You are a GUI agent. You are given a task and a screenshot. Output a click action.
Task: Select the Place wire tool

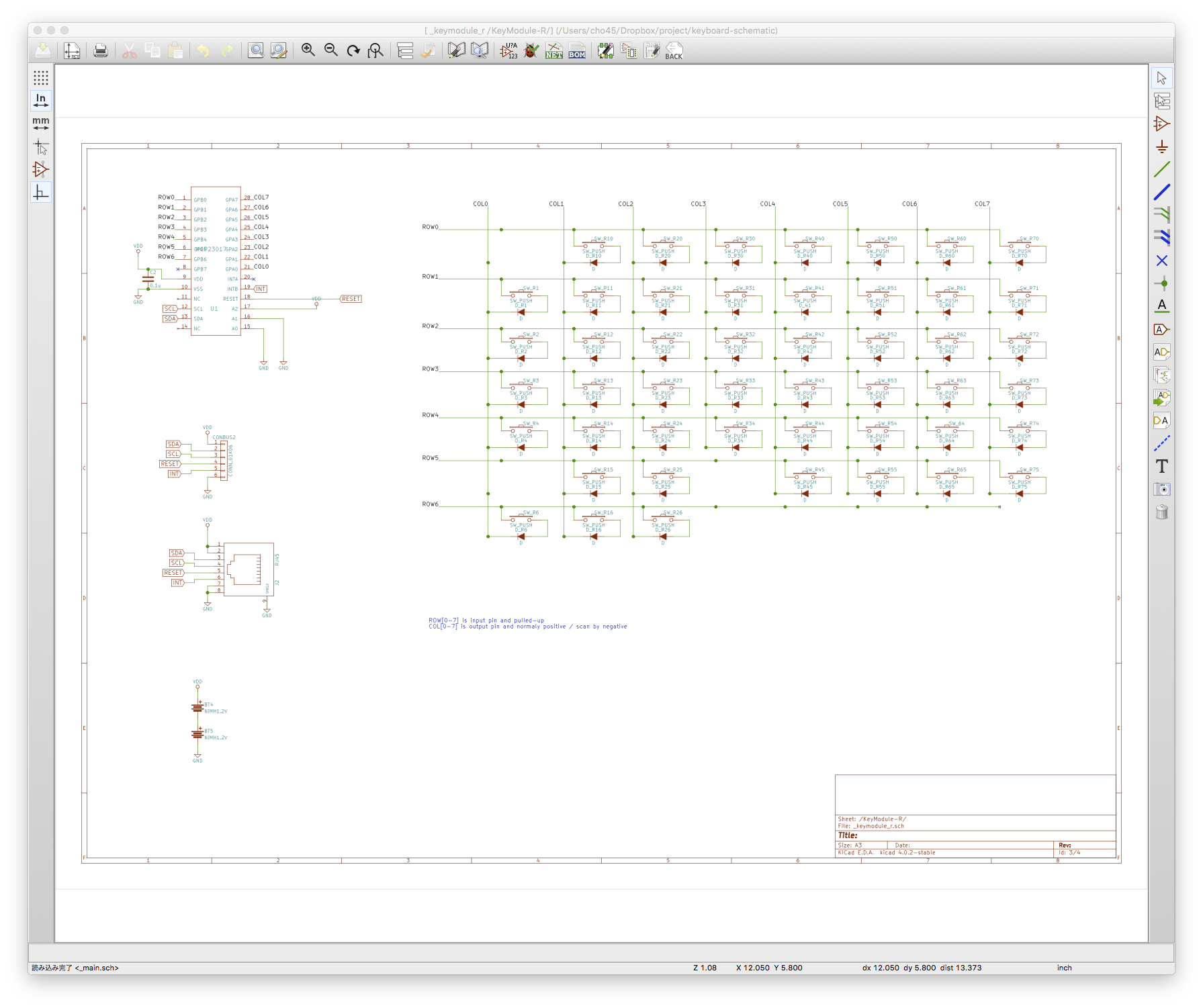(1161, 170)
